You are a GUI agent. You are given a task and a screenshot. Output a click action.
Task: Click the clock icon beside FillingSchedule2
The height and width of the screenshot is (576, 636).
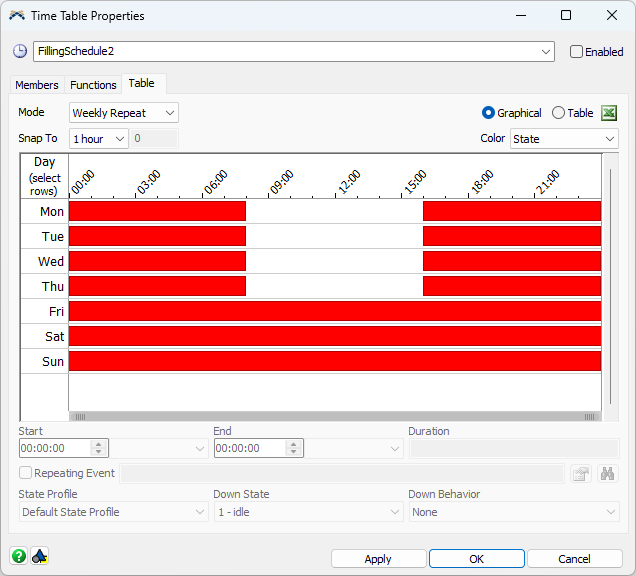[x=20, y=51]
